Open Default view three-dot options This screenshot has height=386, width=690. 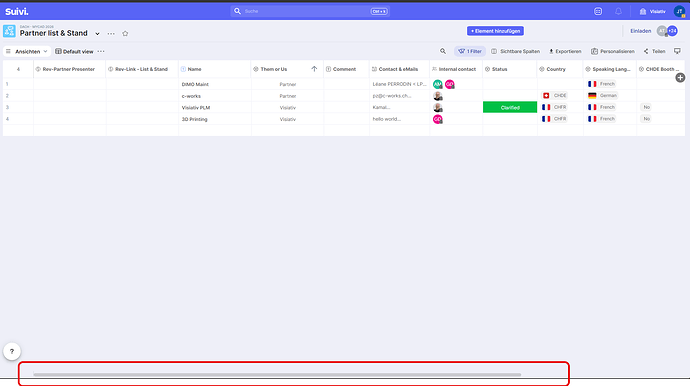pos(101,51)
